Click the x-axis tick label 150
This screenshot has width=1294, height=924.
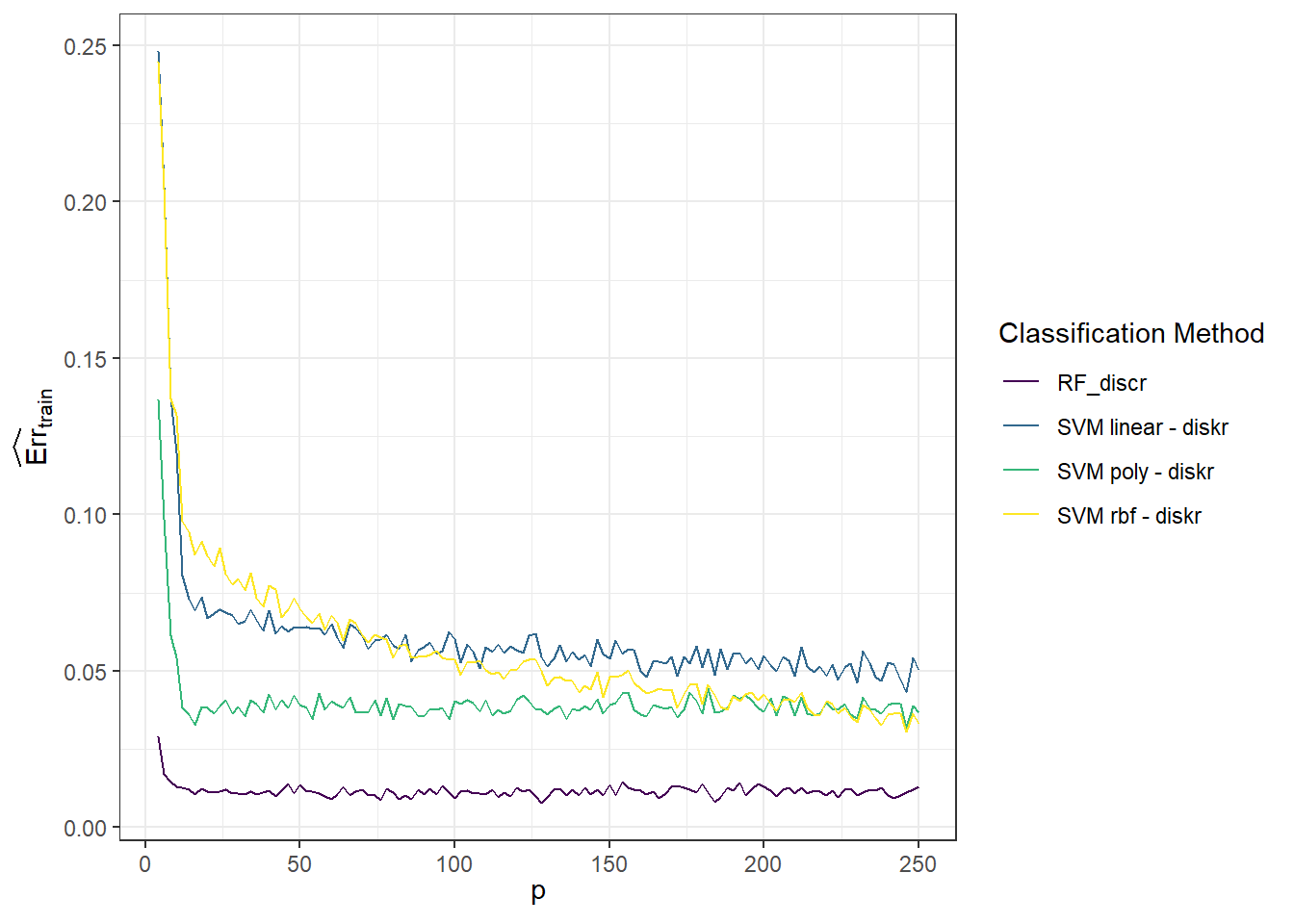[x=608, y=864]
